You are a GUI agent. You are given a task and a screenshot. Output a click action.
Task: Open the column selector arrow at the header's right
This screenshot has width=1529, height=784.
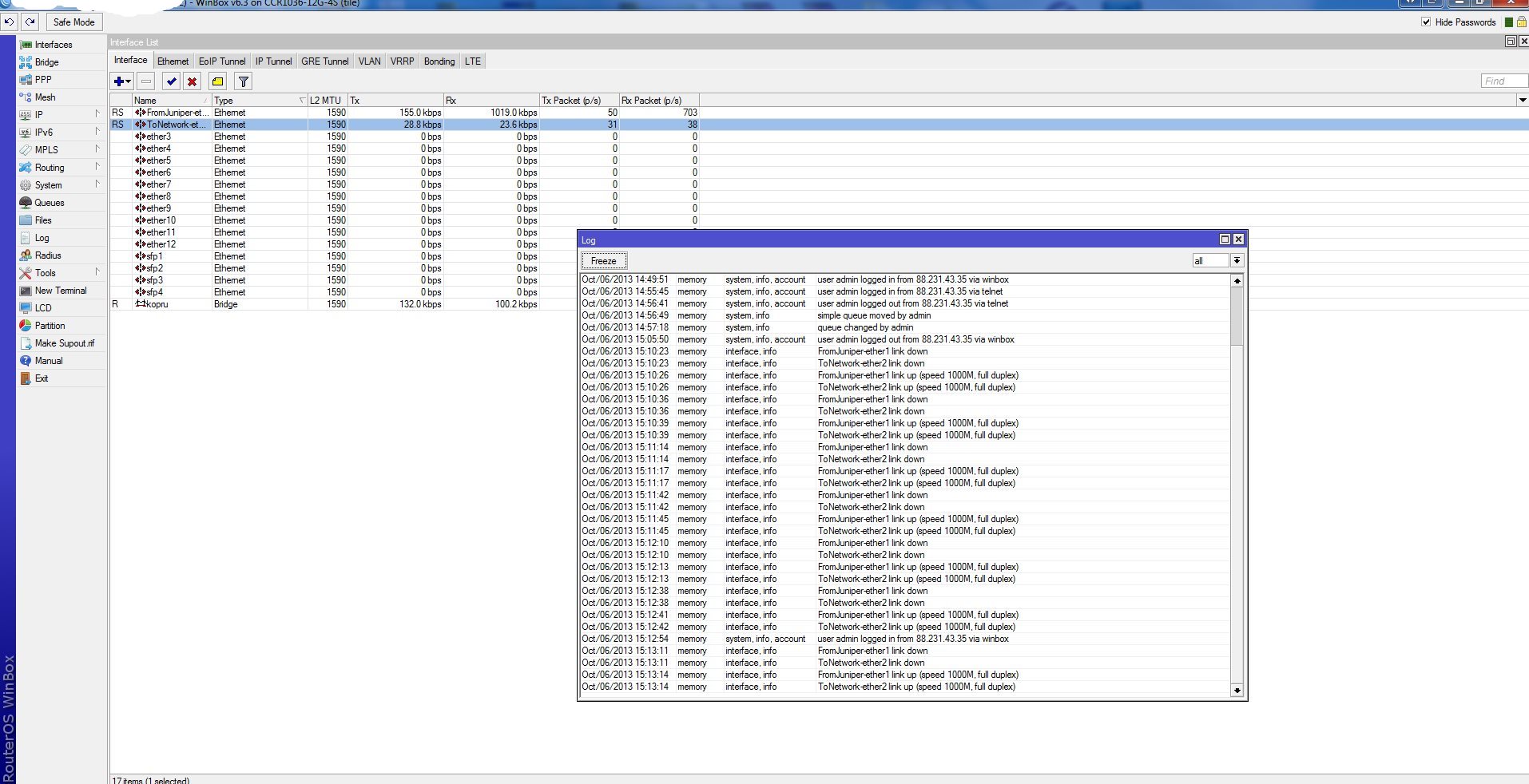(x=1521, y=100)
